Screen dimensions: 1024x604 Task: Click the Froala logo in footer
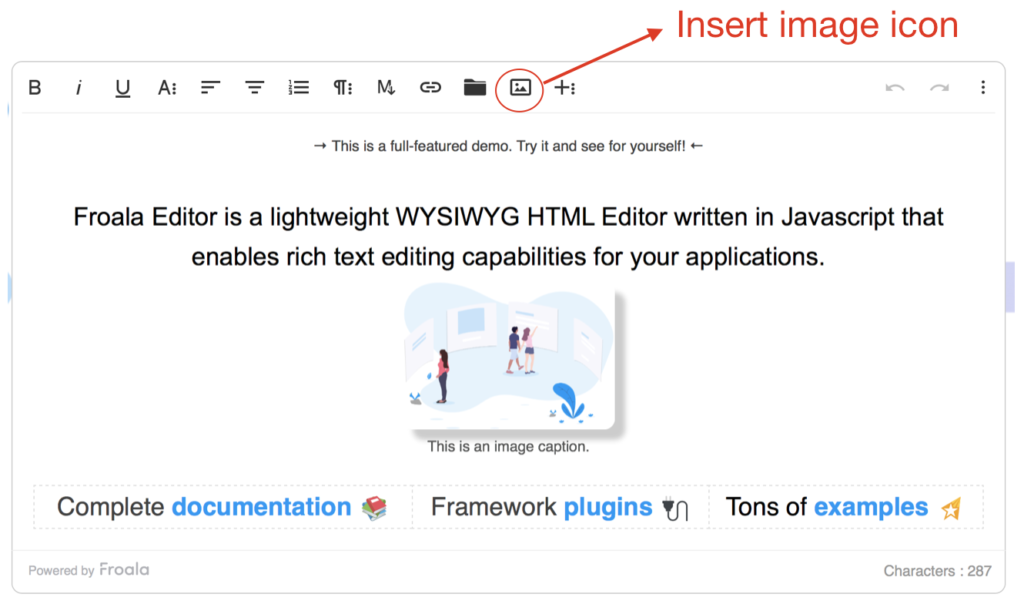coord(124,570)
